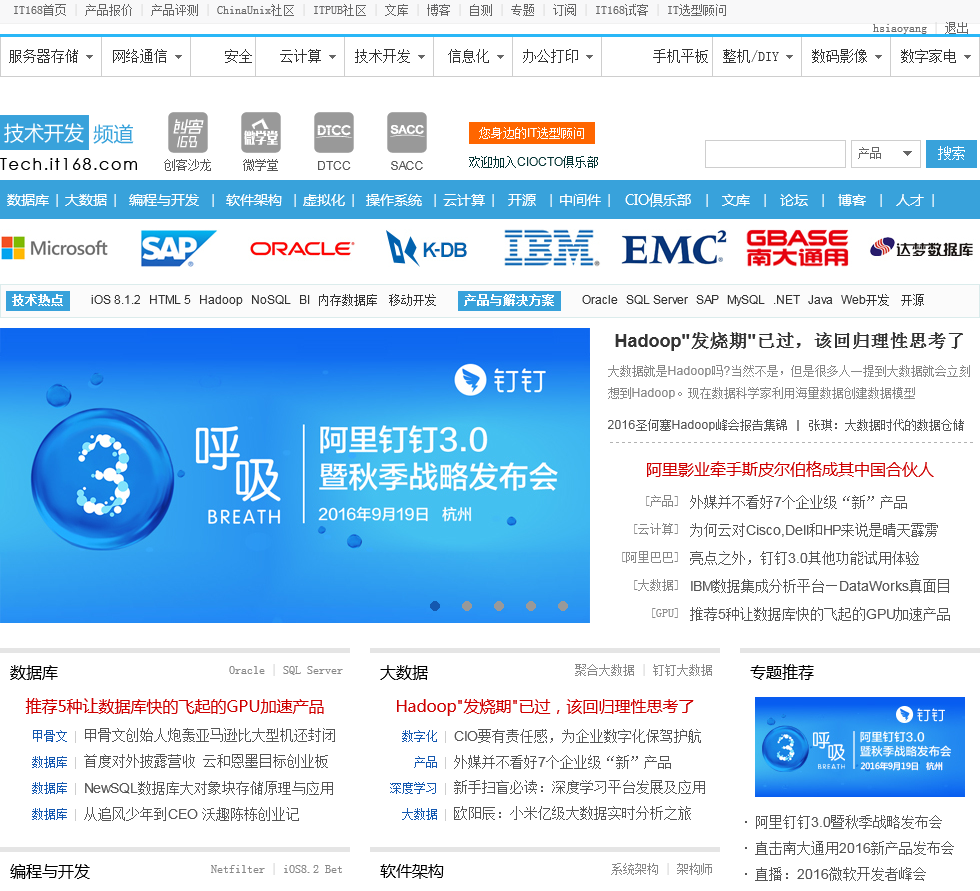The image size is (980, 891).
Task: Click the 搜索 search button
Action: point(951,154)
